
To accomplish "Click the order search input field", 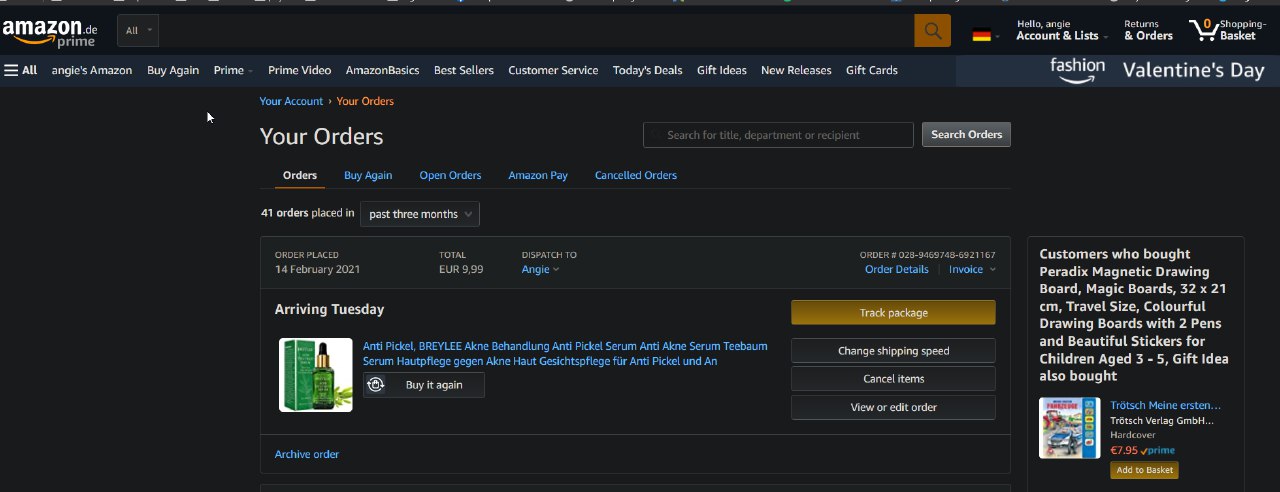I will [x=780, y=135].
